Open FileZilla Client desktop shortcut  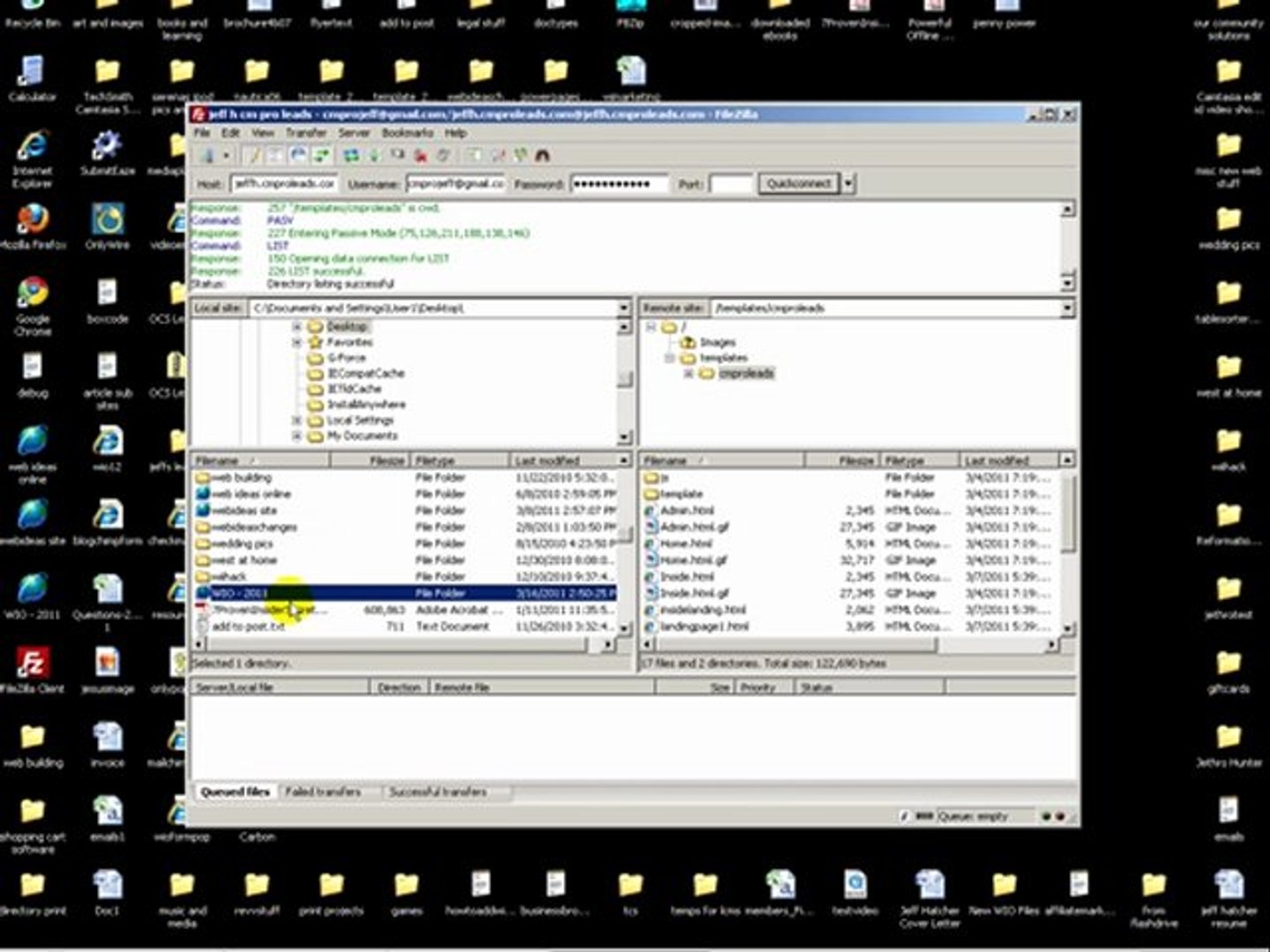(x=33, y=670)
